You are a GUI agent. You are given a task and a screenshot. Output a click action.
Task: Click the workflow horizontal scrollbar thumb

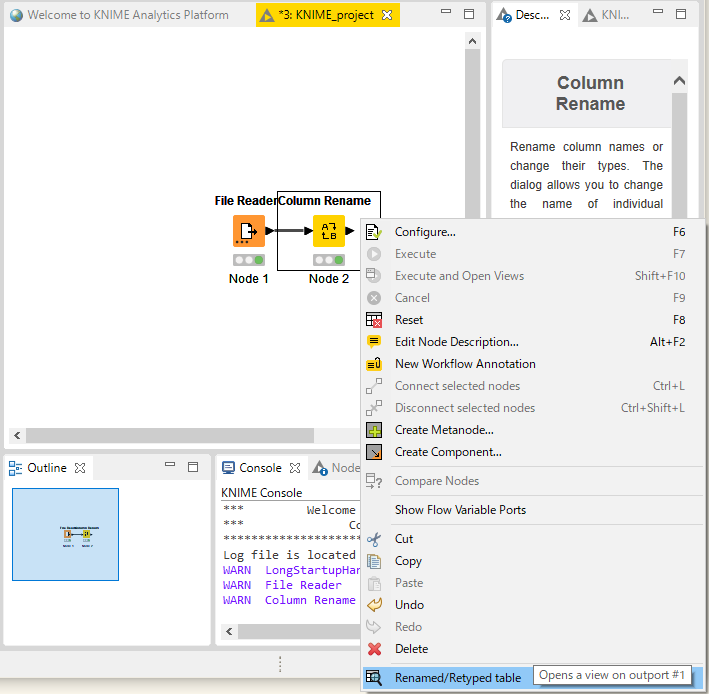[x=170, y=436]
